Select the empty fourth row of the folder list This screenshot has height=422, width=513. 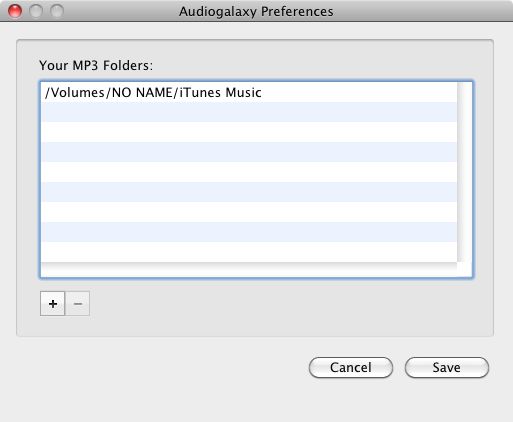click(249, 152)
